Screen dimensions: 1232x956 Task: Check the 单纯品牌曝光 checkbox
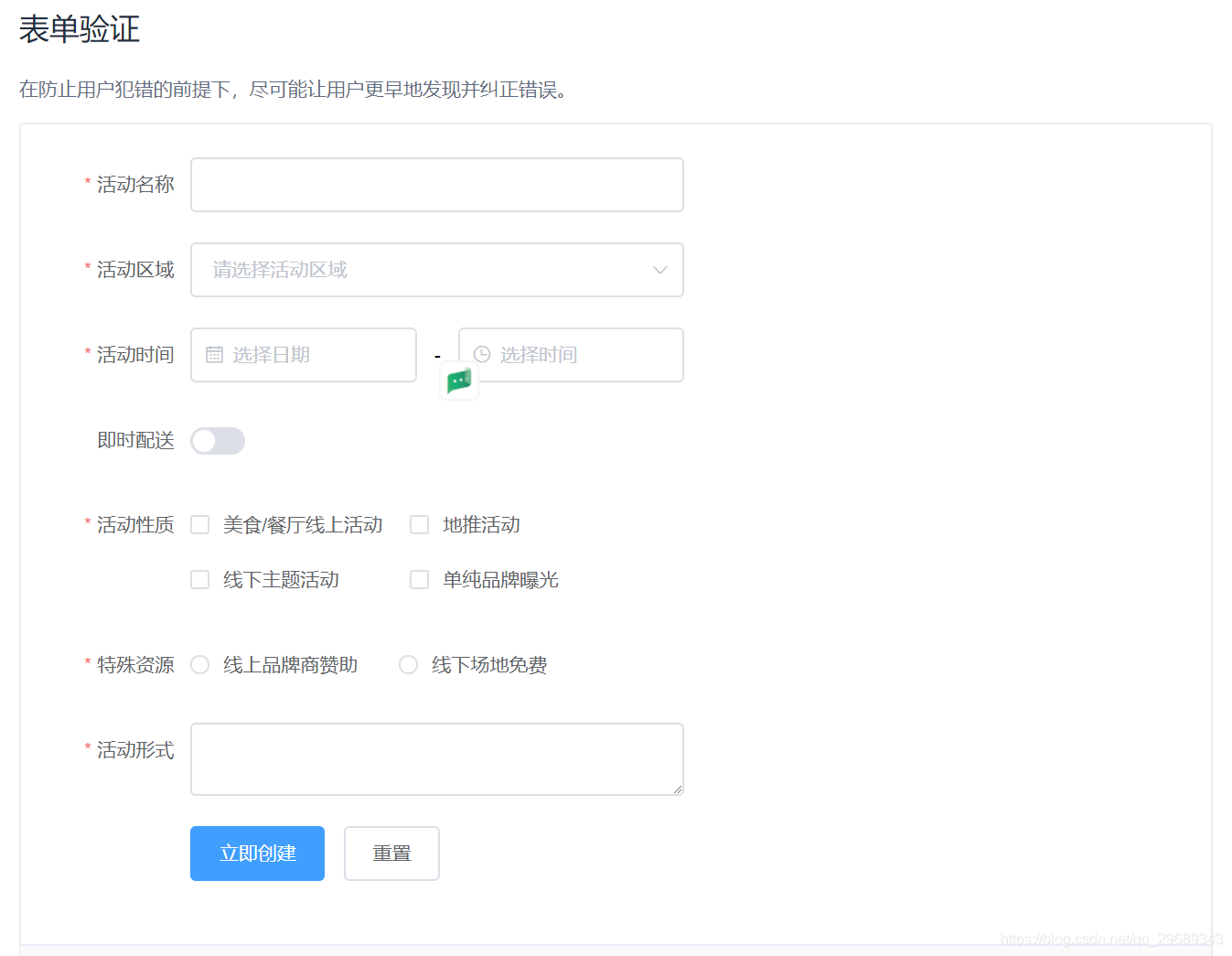click(x=419, y=579)
